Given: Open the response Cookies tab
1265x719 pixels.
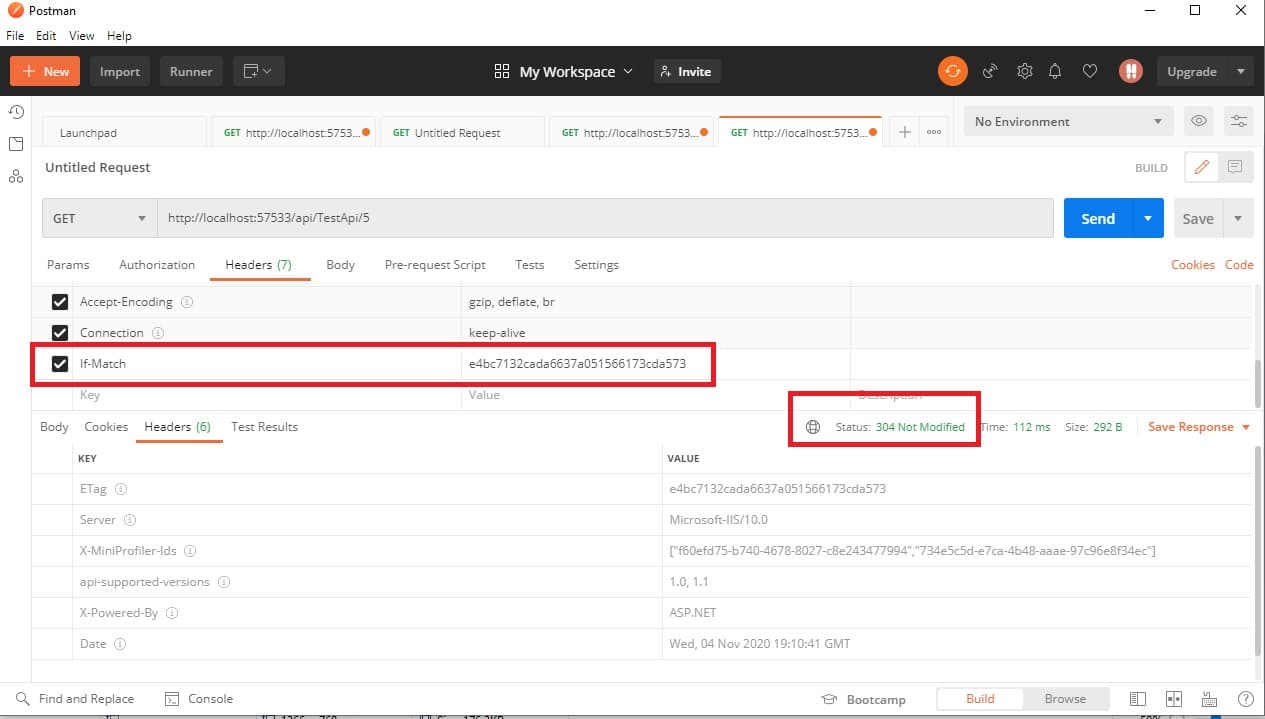Looking at the screenshot, I should click(x=105, y=427).
